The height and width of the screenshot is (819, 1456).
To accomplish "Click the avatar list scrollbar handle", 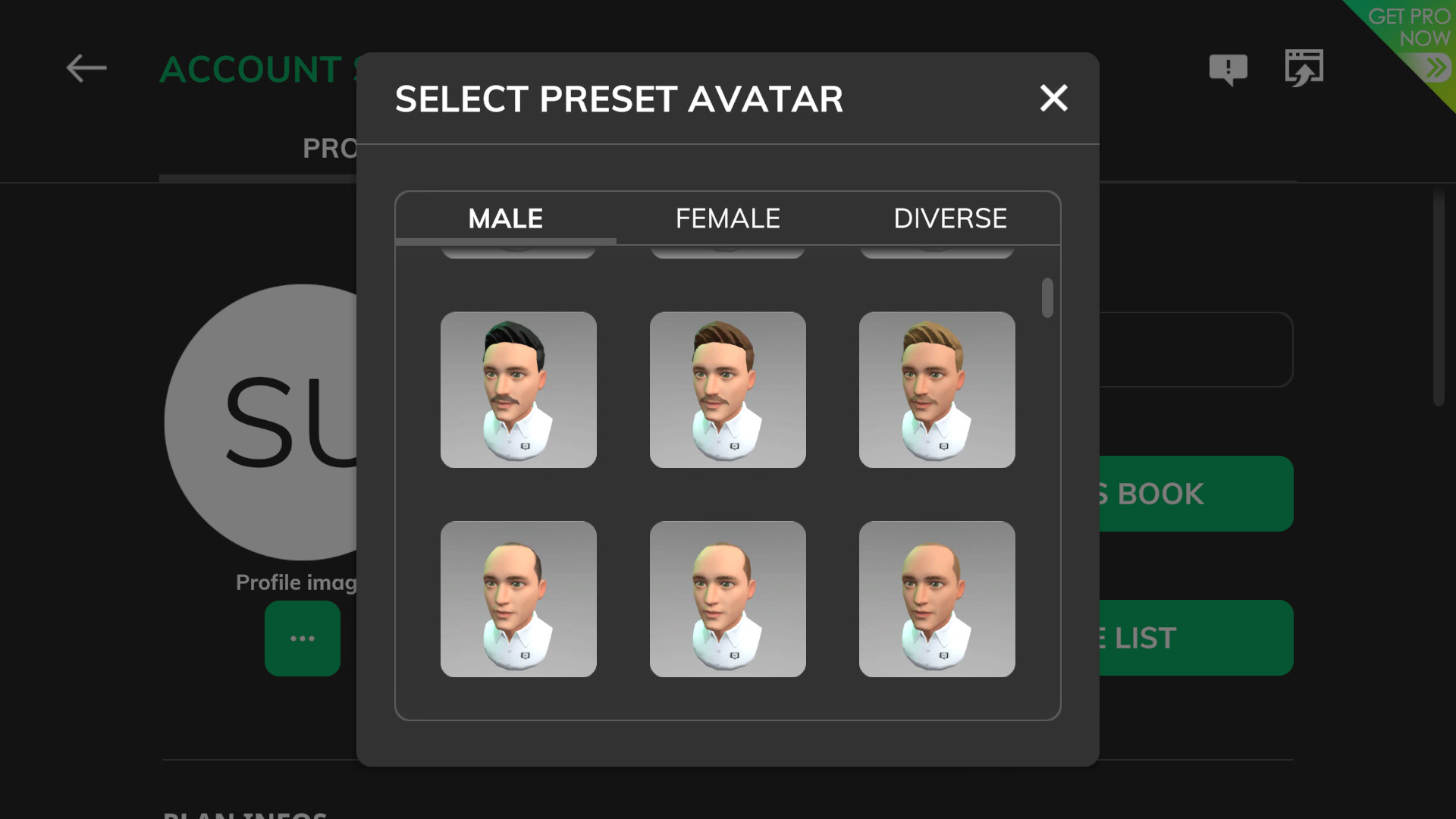I will 1047,298.
